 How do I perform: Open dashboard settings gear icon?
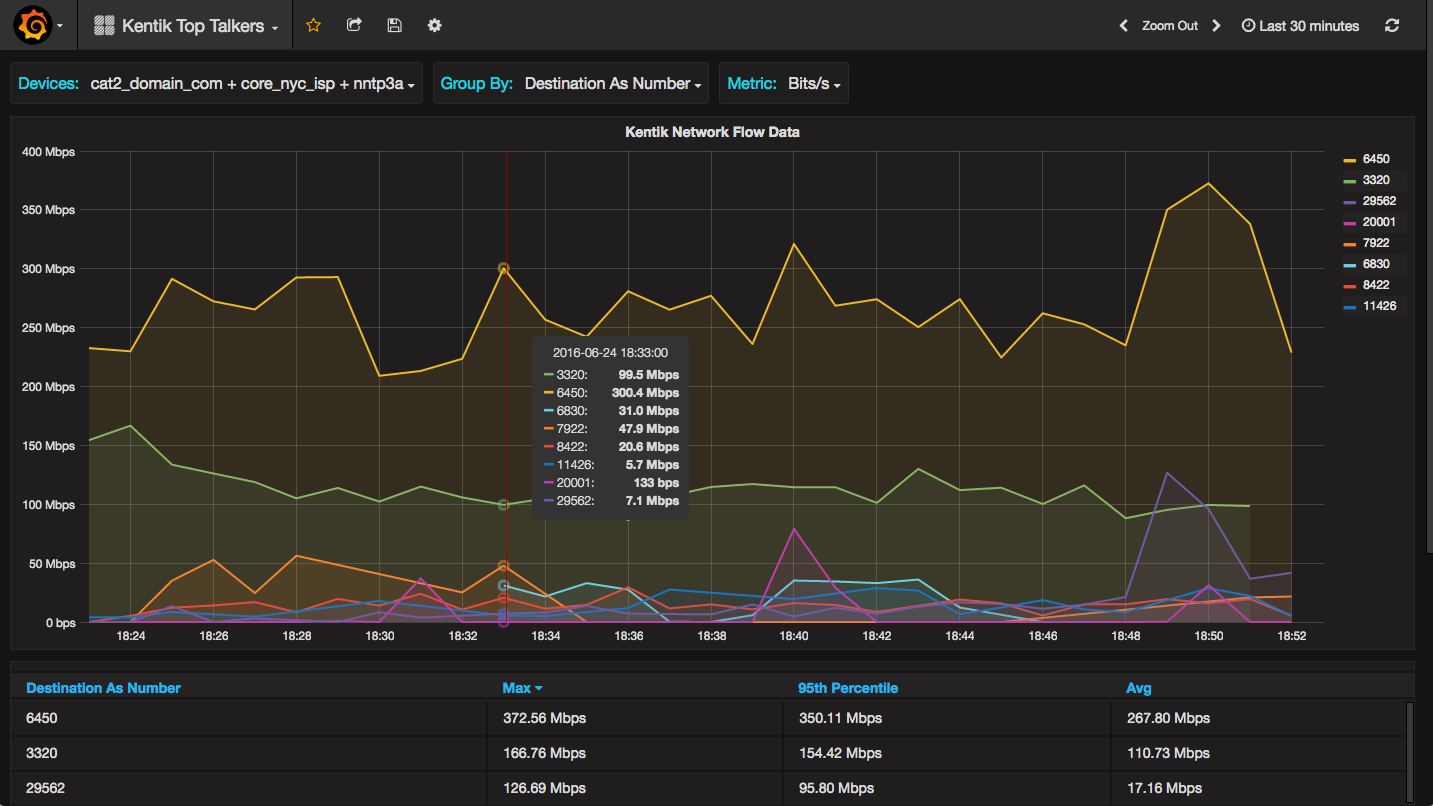click(434, 25)
